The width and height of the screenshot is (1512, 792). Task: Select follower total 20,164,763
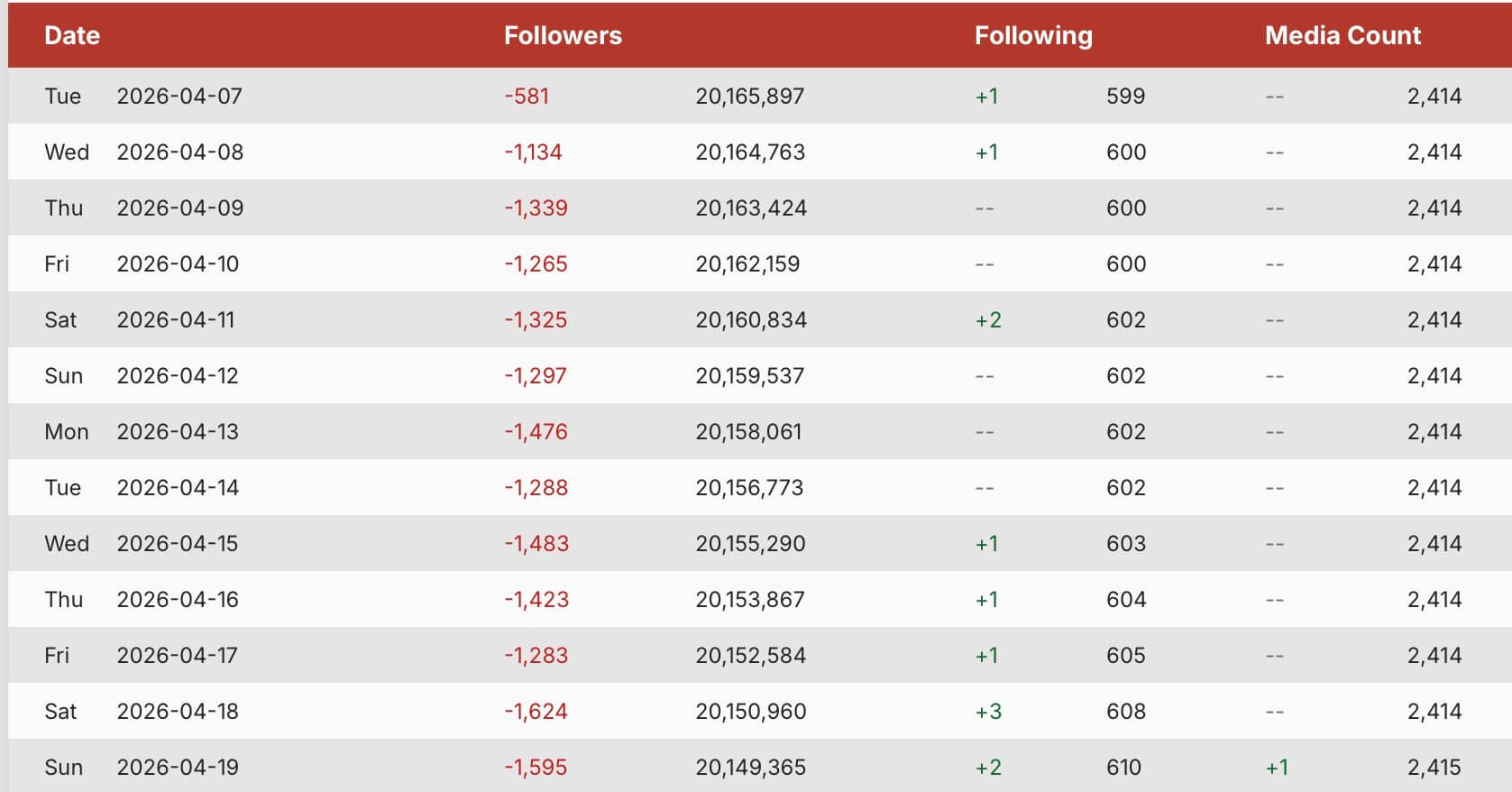click(750, 152)
